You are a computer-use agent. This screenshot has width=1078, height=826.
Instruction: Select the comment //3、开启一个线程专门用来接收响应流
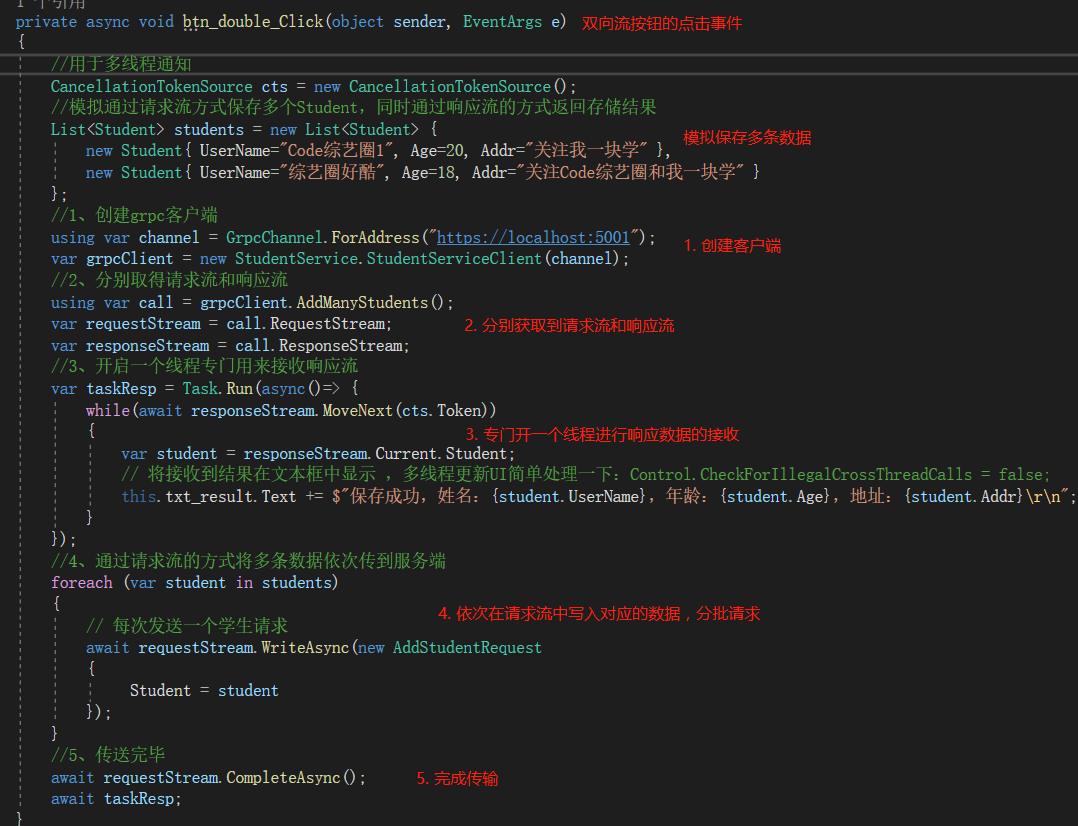click(x=204, y=366)
